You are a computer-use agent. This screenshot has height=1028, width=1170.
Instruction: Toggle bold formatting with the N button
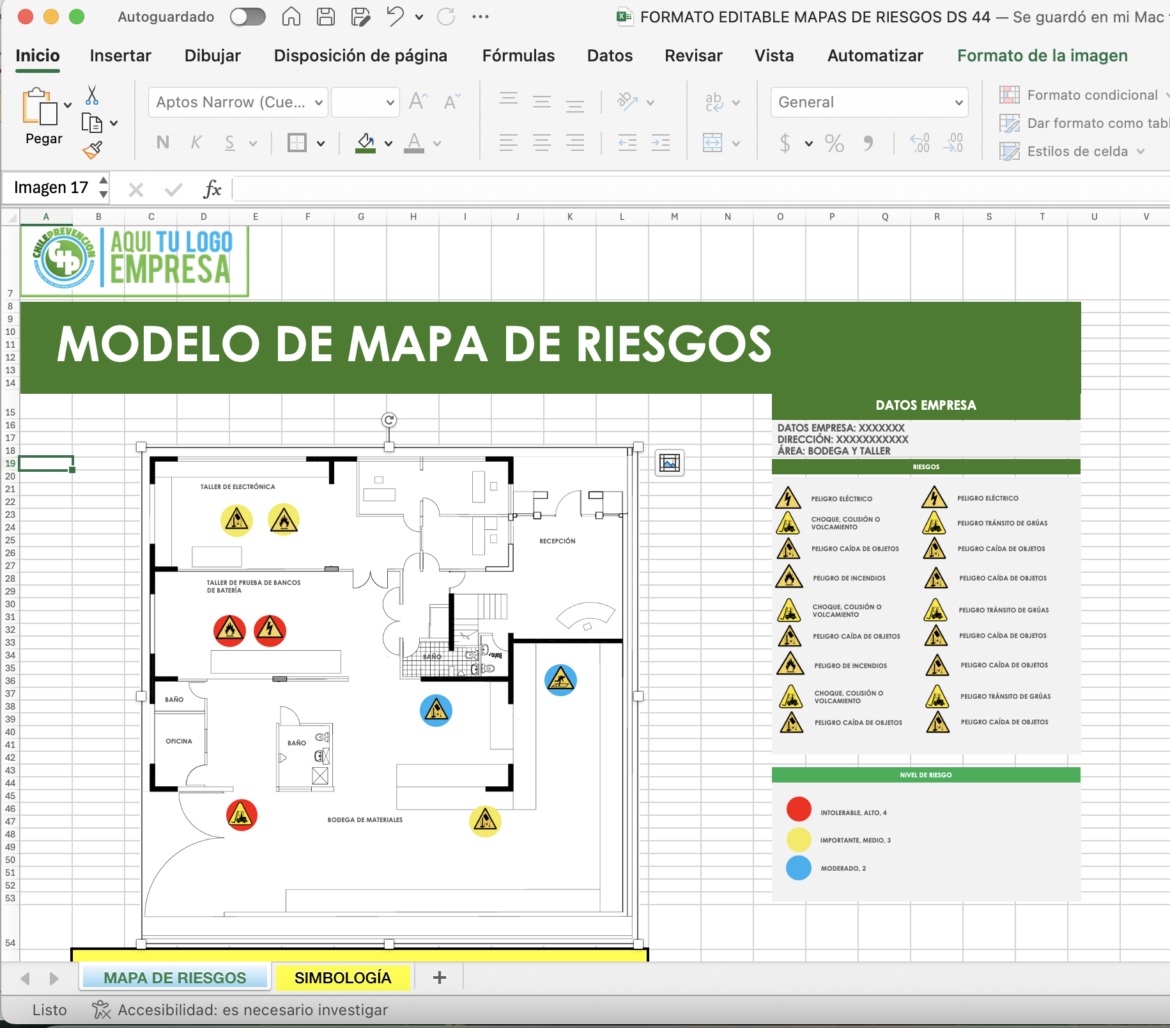click(x=161, y=142)
